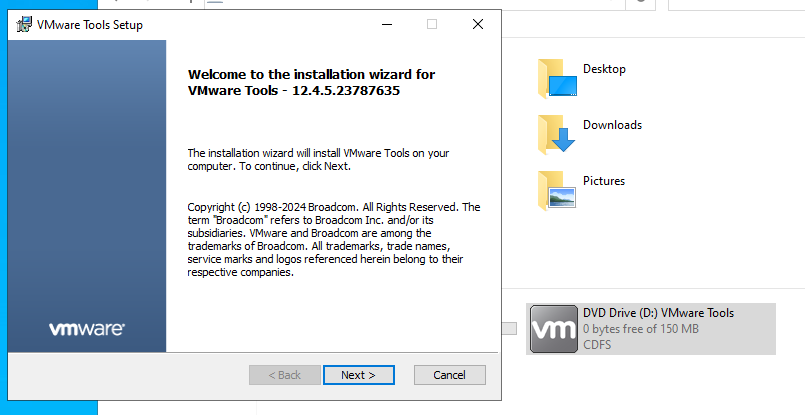Click the VMware Tools Setup installer icon in title bar

coord(24,25)
